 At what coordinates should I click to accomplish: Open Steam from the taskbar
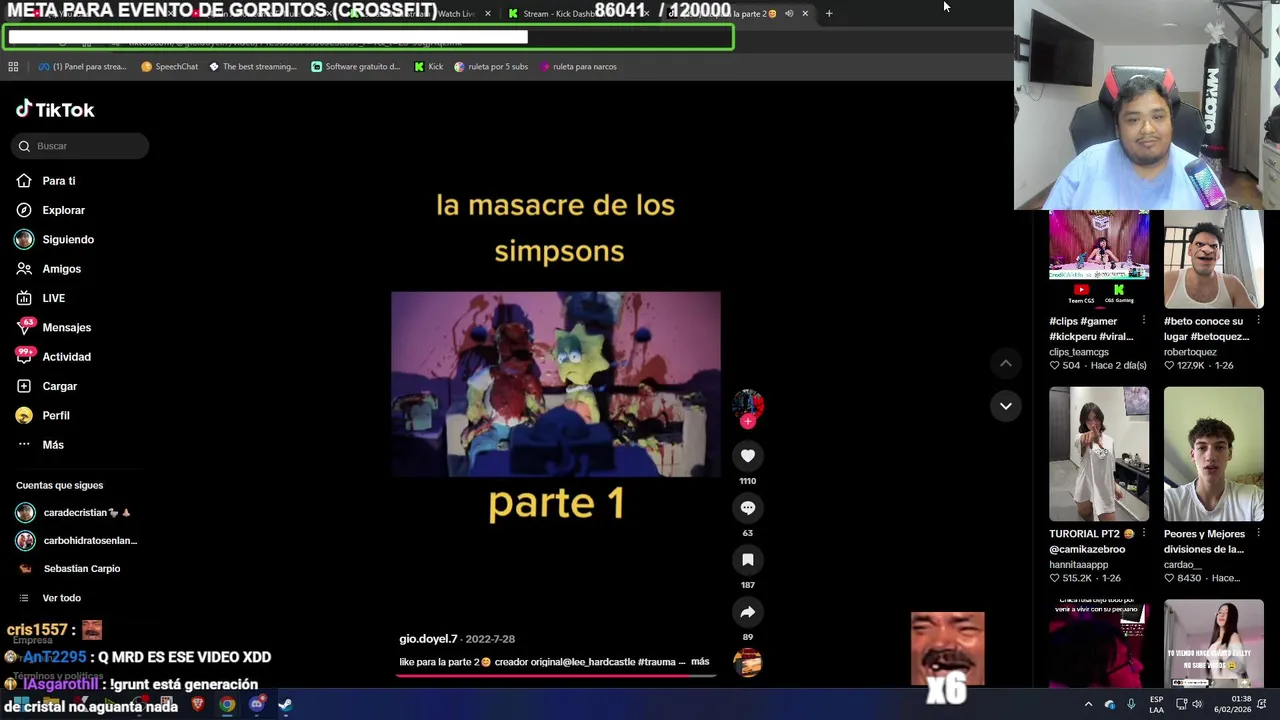tap(285, 705)
